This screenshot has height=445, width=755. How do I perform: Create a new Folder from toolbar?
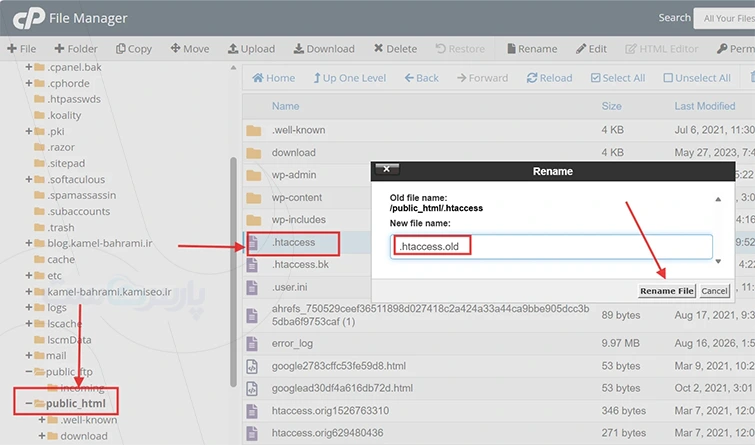(x=76, y=49)
